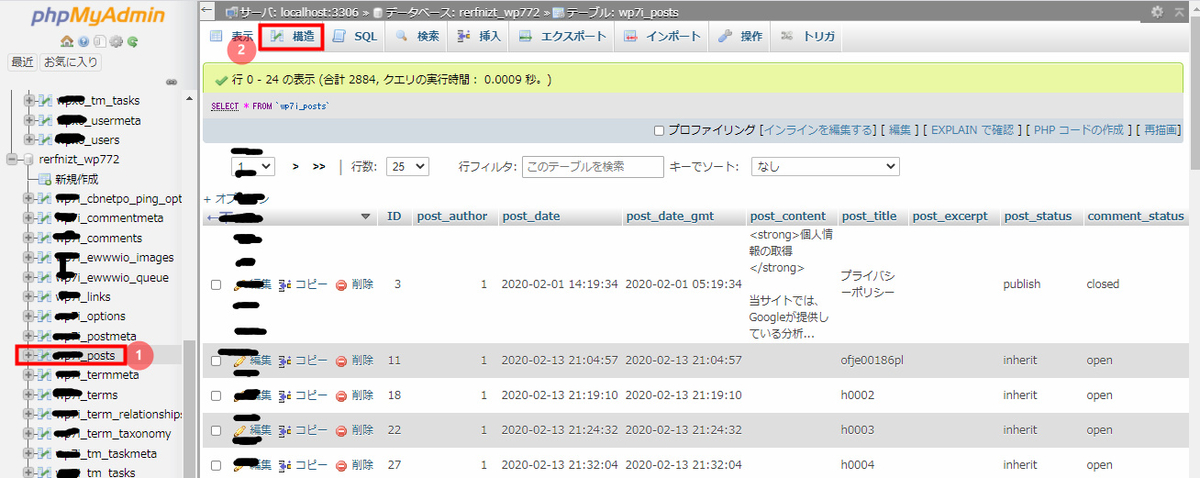Click delete icon in row ID 22
1200x478 pixels.
(341, 431)
